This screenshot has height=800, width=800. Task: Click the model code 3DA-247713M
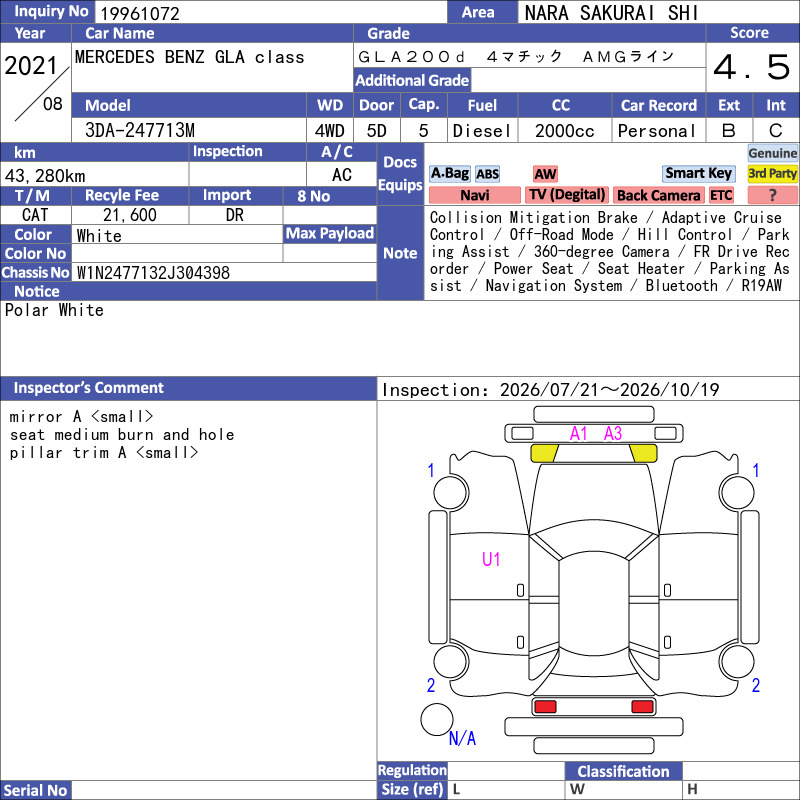click(x=140, y=130)
